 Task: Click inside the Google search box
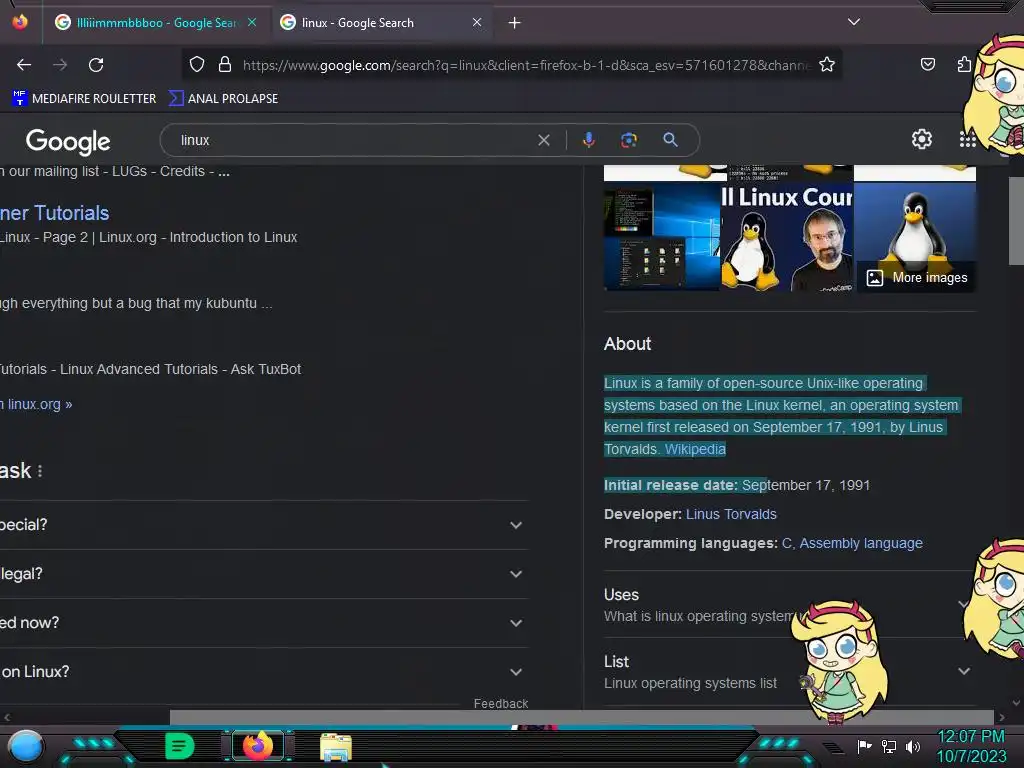click(353, 140)
